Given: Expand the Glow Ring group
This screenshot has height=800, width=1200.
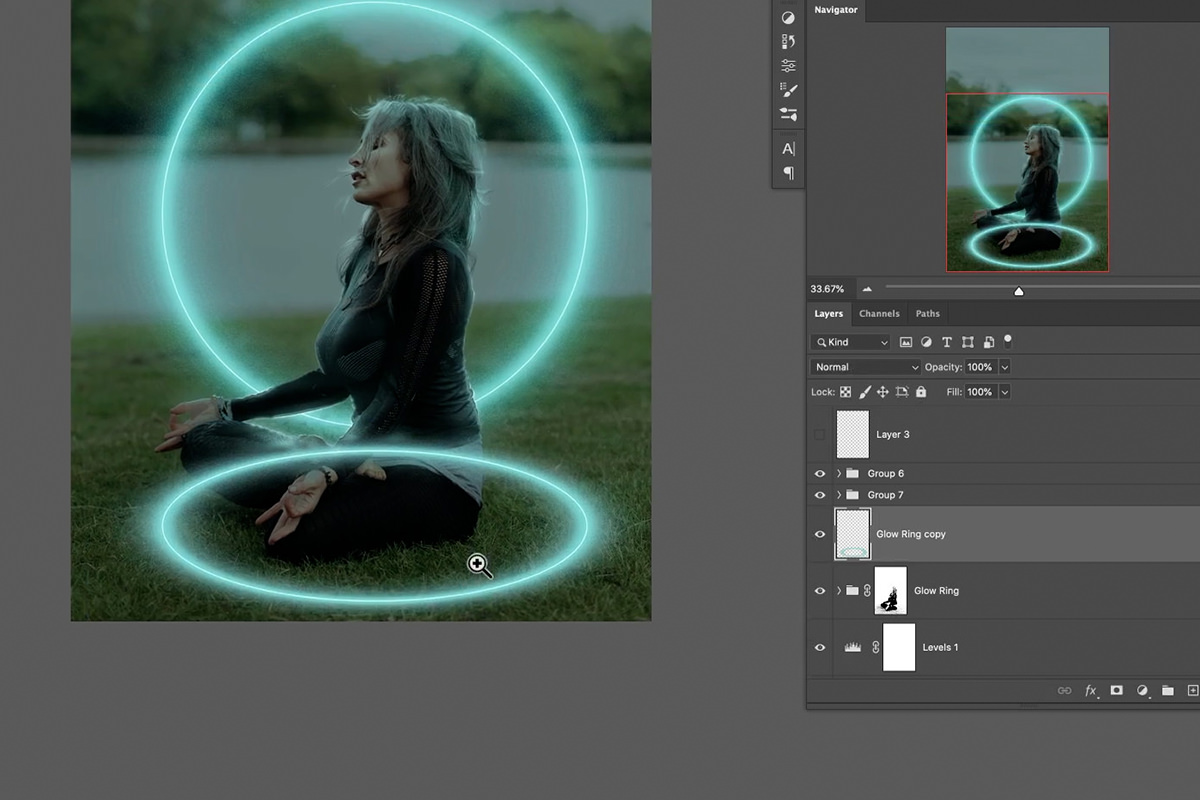Looking at the screenshot, I should tap(839, 591).
